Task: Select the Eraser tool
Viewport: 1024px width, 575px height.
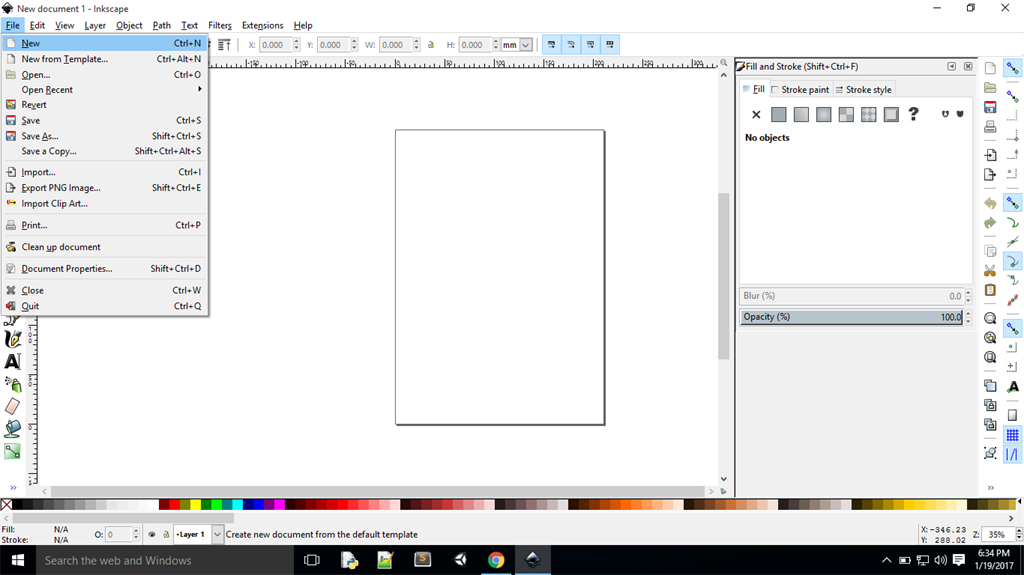Action: click(12, 406)
